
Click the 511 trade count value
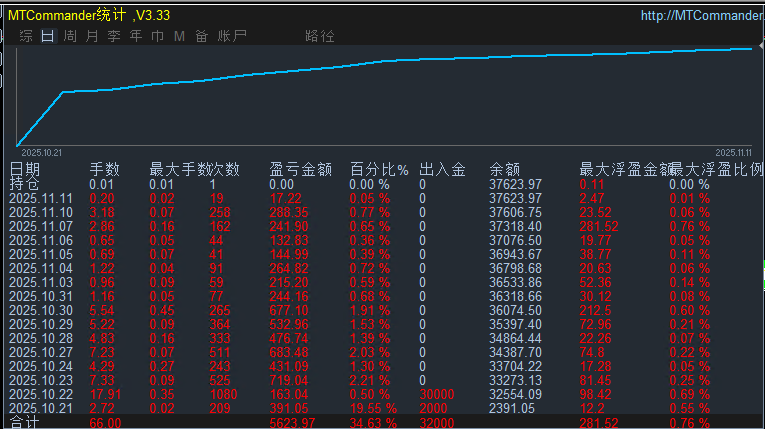(220, 352)
